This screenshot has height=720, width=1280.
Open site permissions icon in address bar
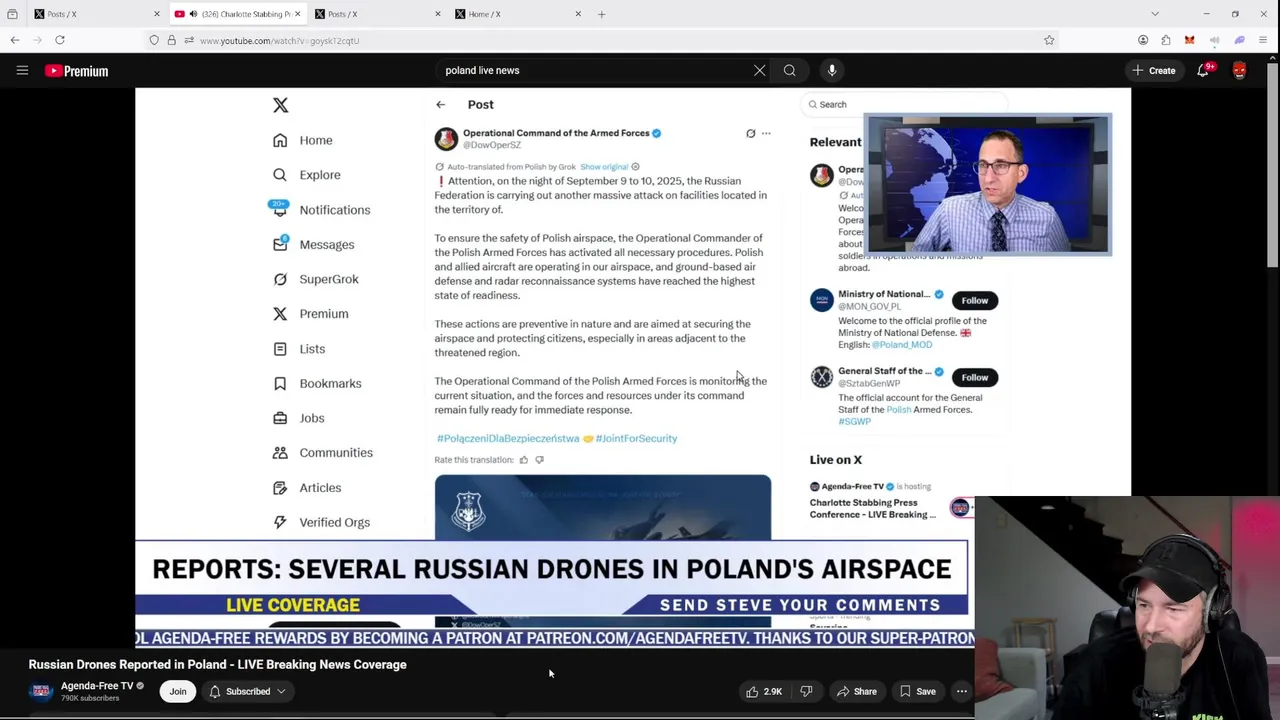coord(188,40)
